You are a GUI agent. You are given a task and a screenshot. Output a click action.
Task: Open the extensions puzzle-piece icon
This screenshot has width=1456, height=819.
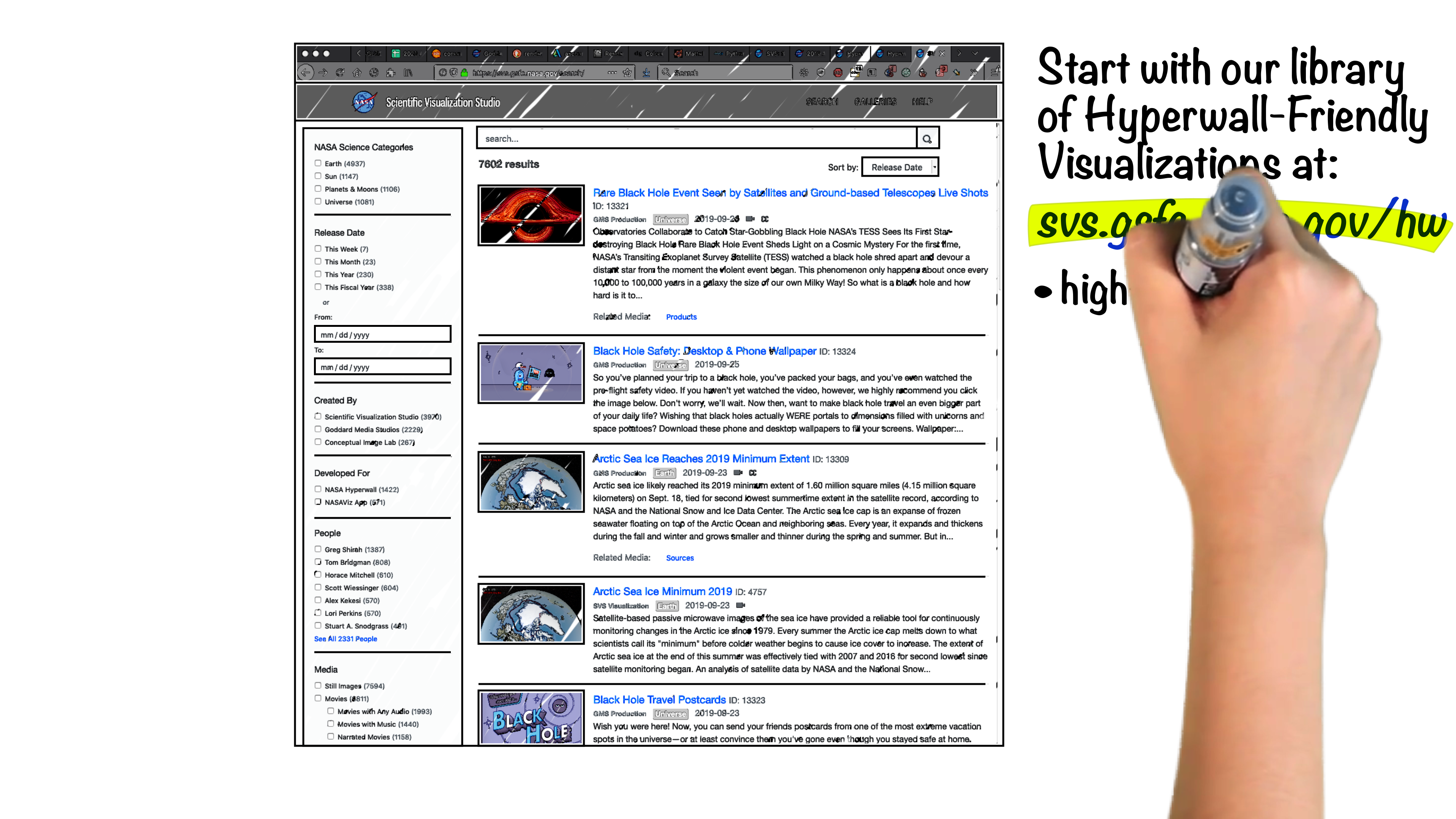[x=391, y=72]
